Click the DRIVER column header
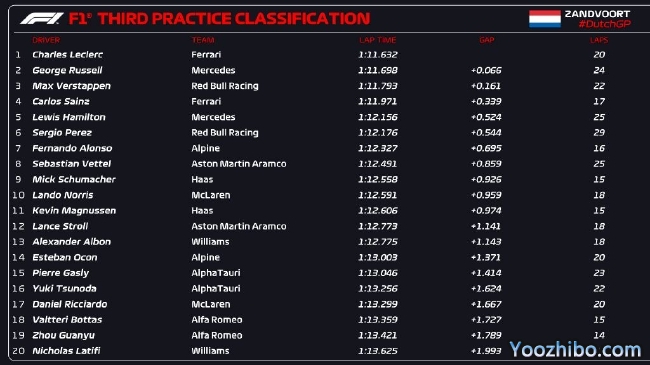This screenshot has height=365, width=650. pyautogui.click(x=46, y=40)
